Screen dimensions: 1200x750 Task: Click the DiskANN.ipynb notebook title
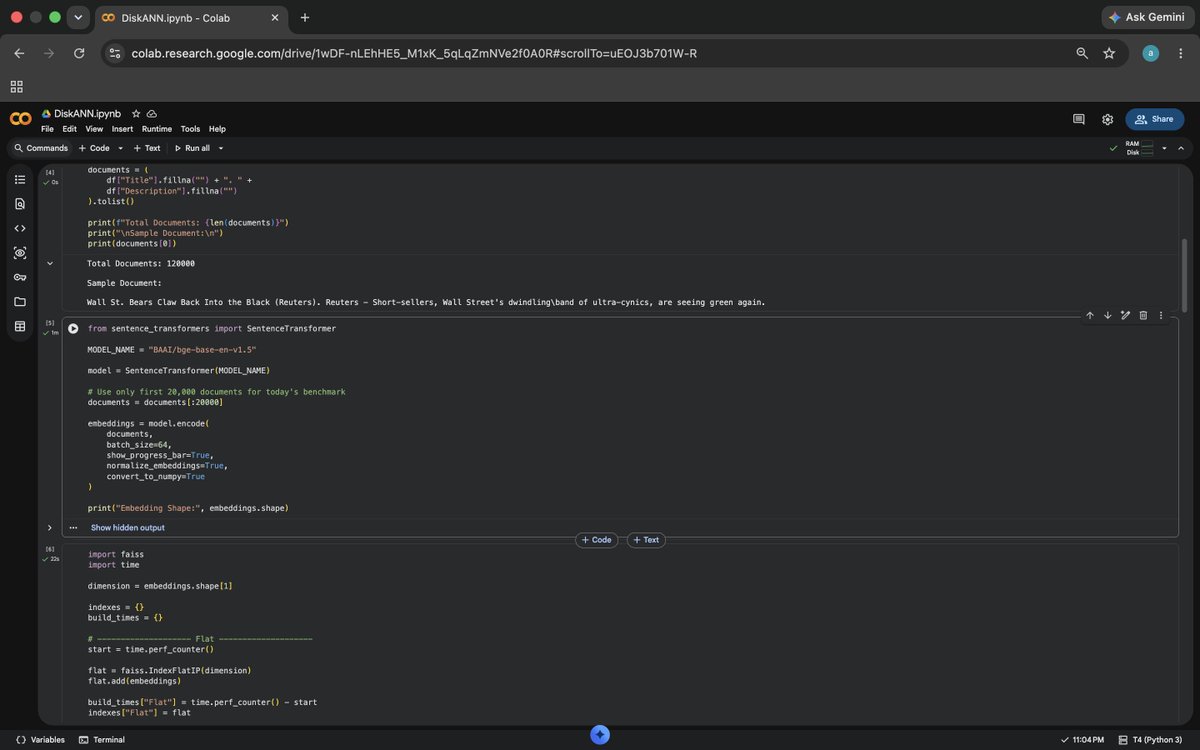87,114
